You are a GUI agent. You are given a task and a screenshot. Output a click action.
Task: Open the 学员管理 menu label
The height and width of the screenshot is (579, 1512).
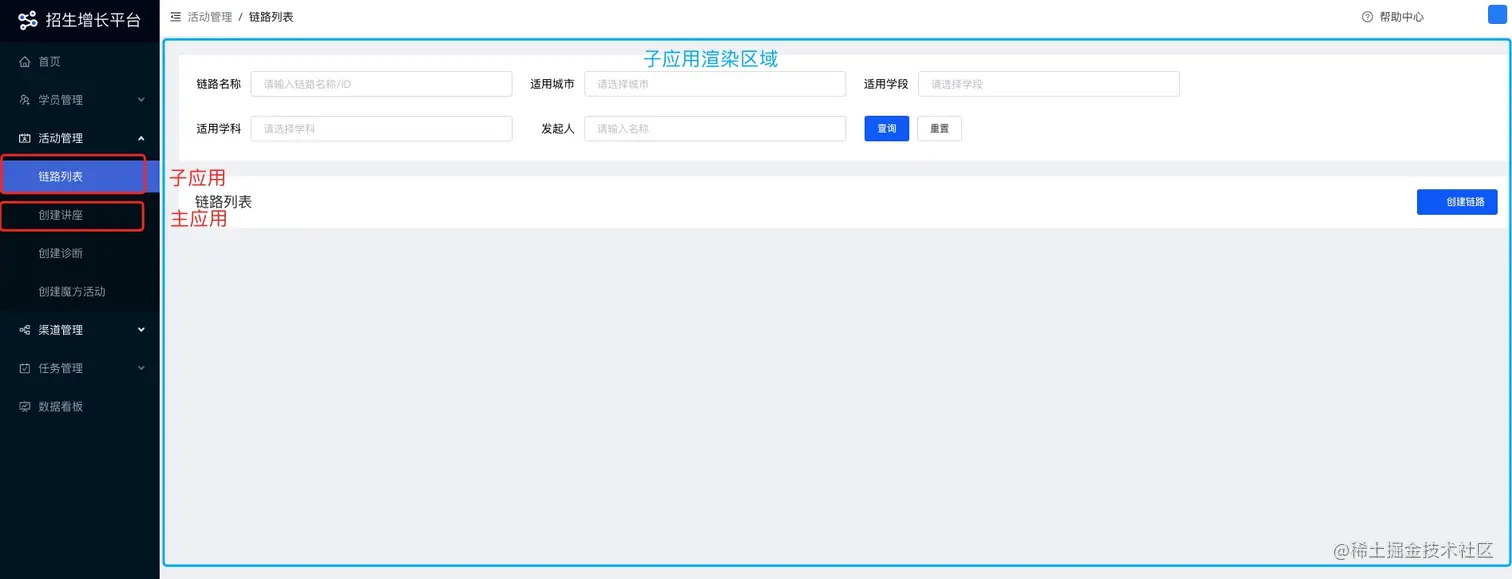(x=60, y=100)
